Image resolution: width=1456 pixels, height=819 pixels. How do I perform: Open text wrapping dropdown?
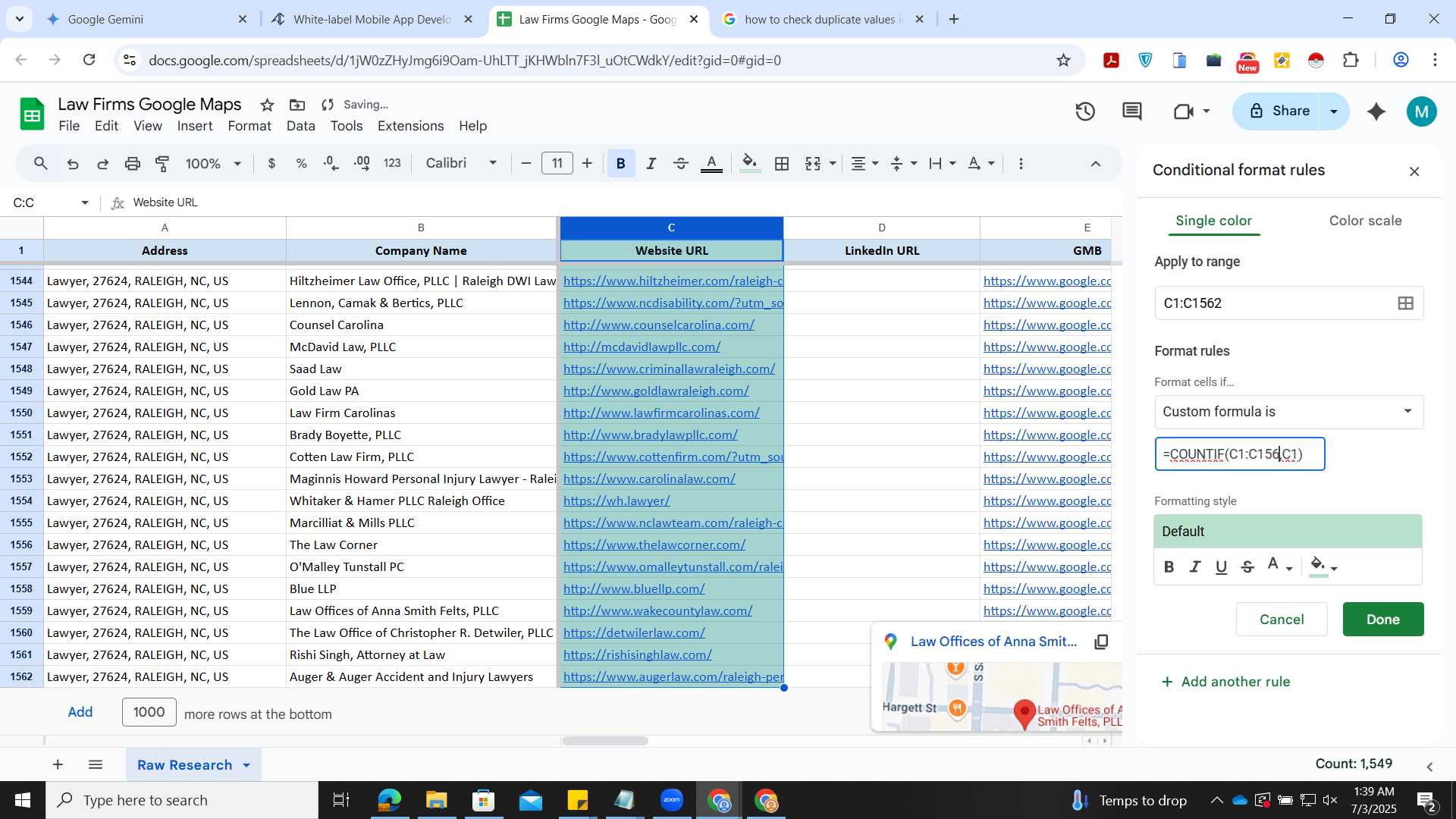(x=942, y=164)
